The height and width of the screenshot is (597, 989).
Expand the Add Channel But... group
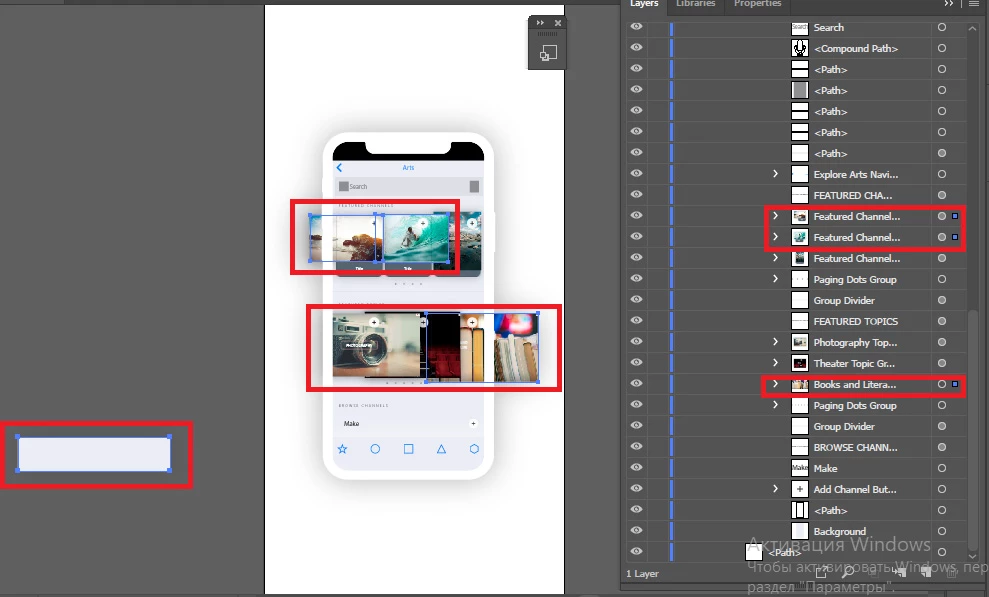[775, 489]
